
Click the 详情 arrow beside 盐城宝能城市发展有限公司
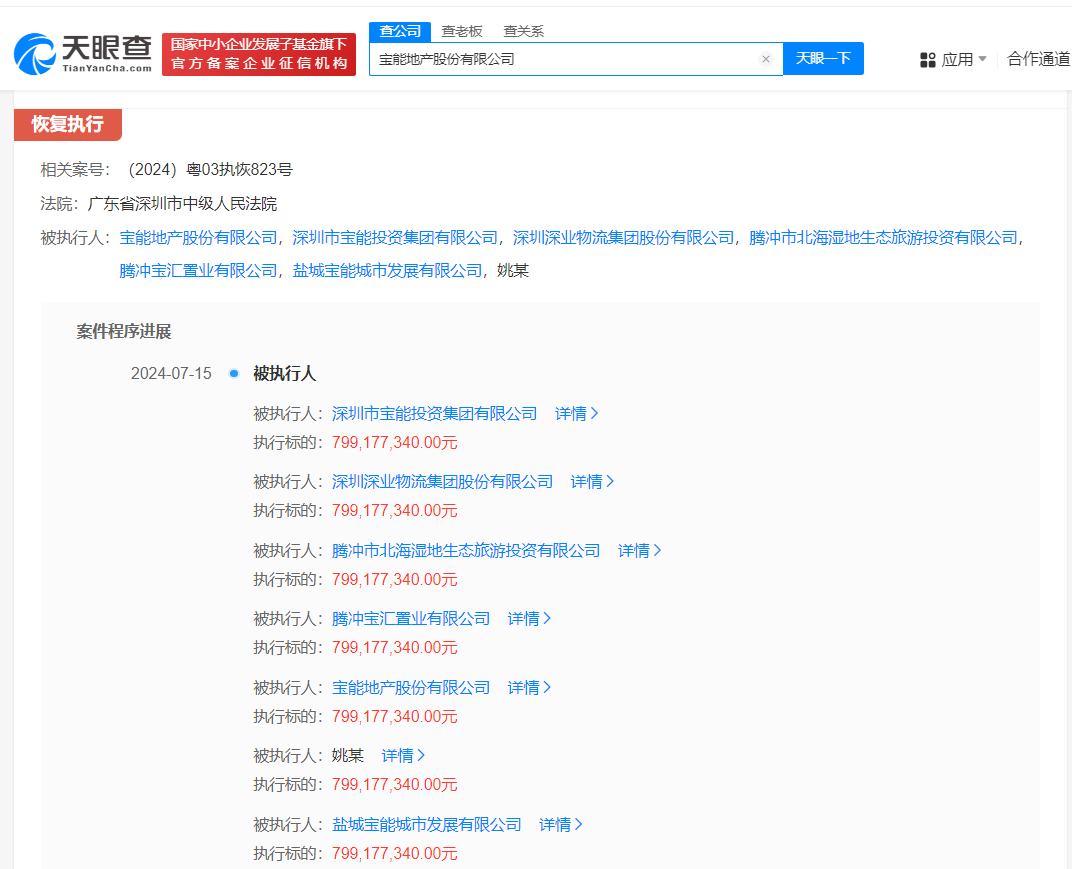560,824
